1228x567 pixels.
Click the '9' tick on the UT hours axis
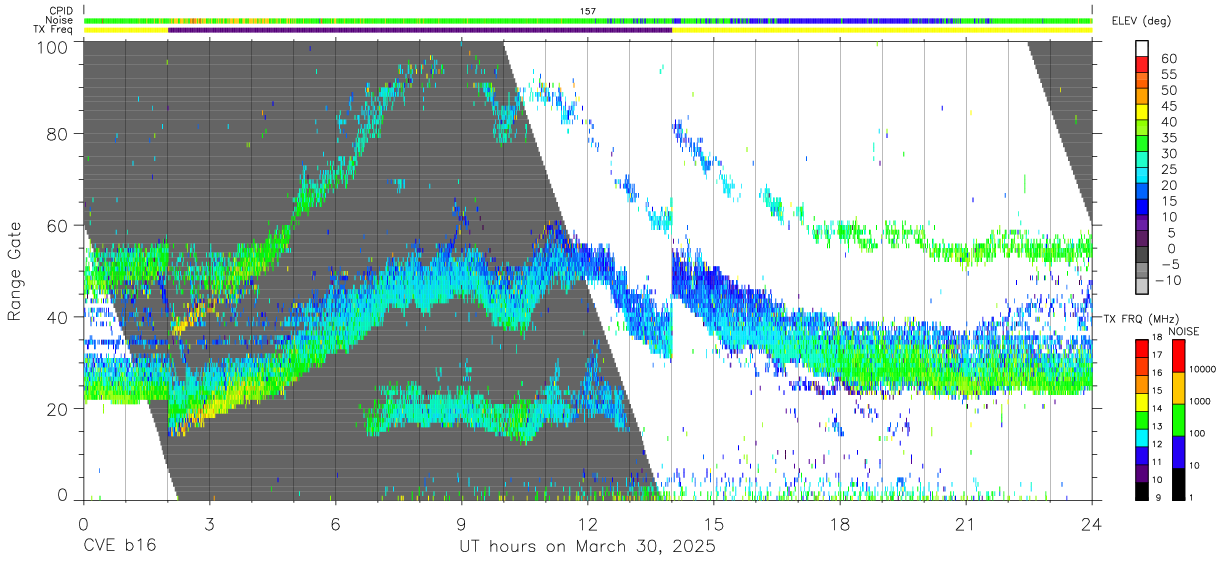(462, 523)
